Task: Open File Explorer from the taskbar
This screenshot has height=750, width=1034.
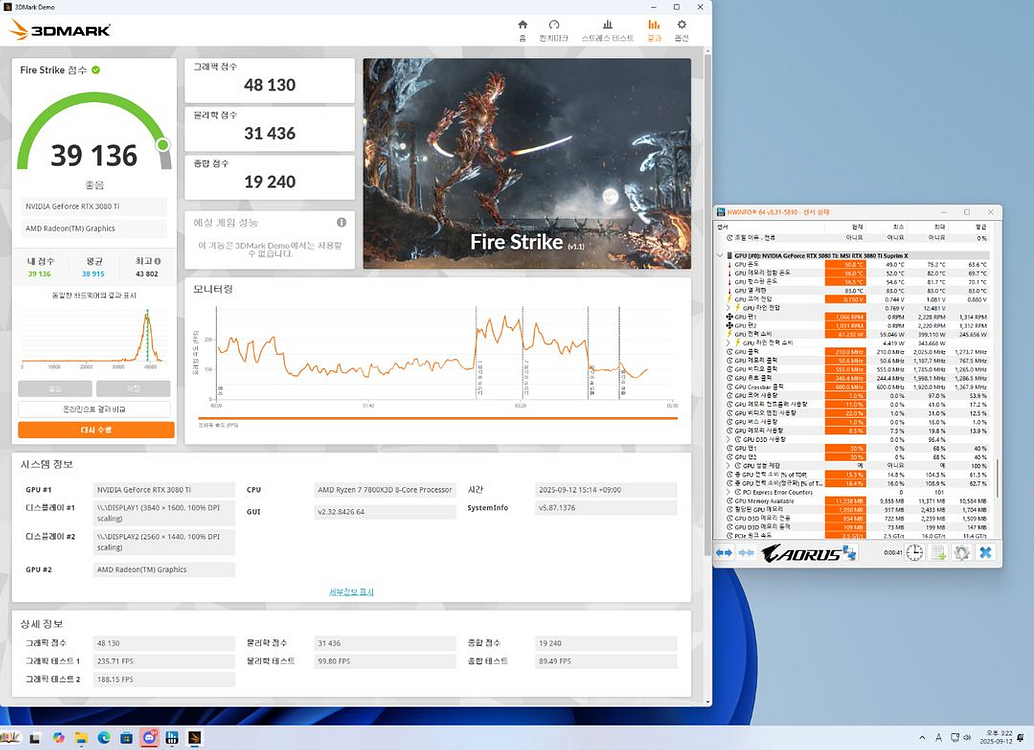Action: (80, 737)
